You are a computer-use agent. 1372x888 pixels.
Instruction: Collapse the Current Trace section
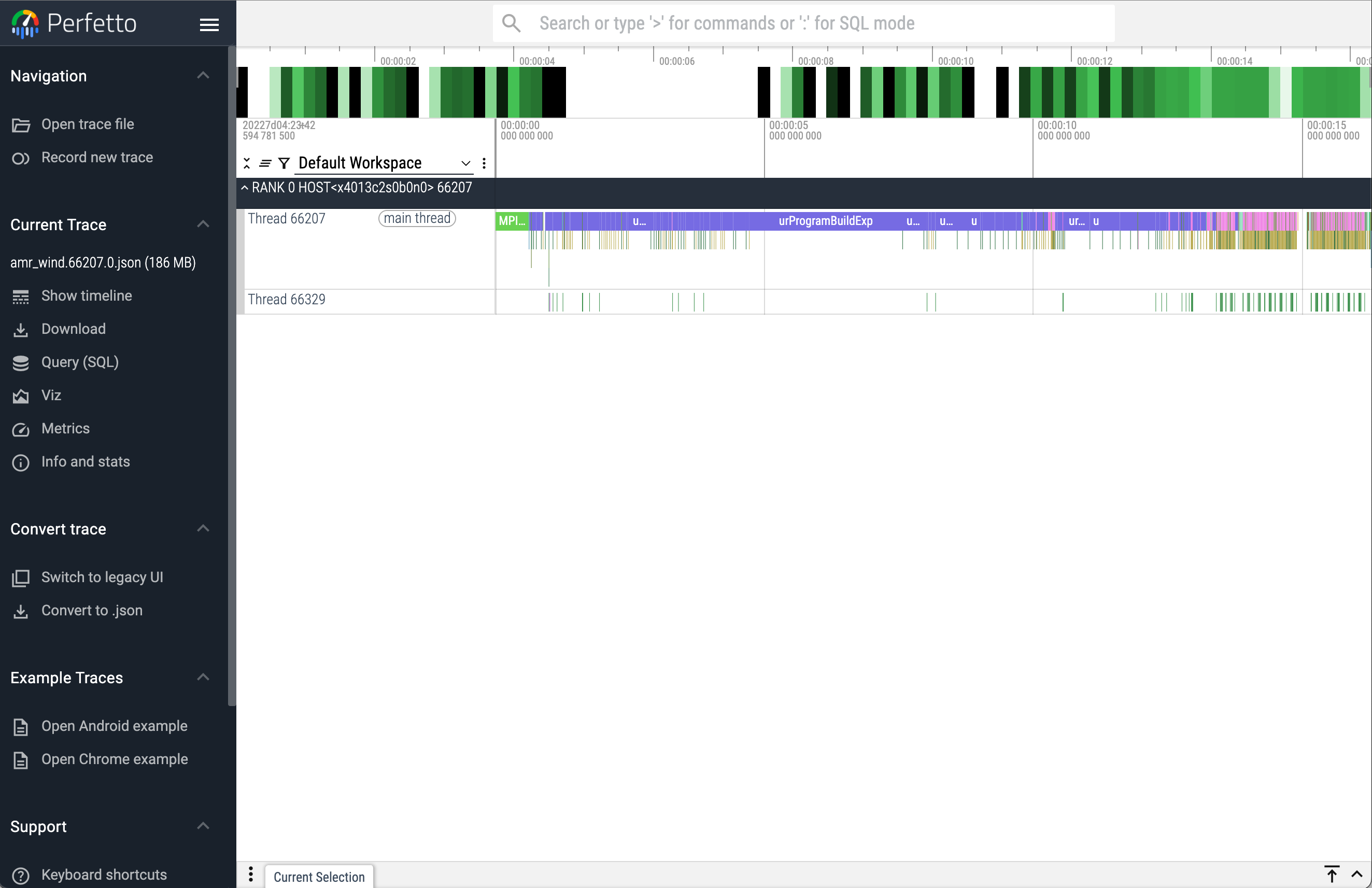[203, 224]
